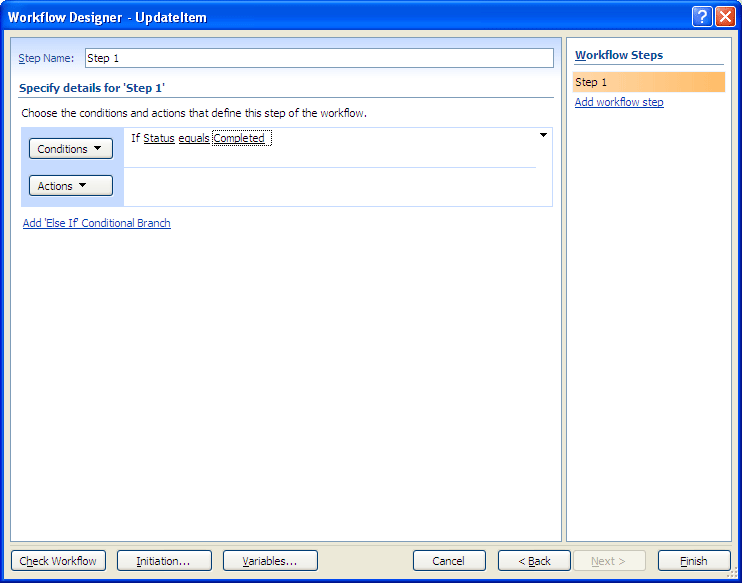Click Finish to save workflow
The width and height of the screenshot is (742, 583).
tap(694, 561)
